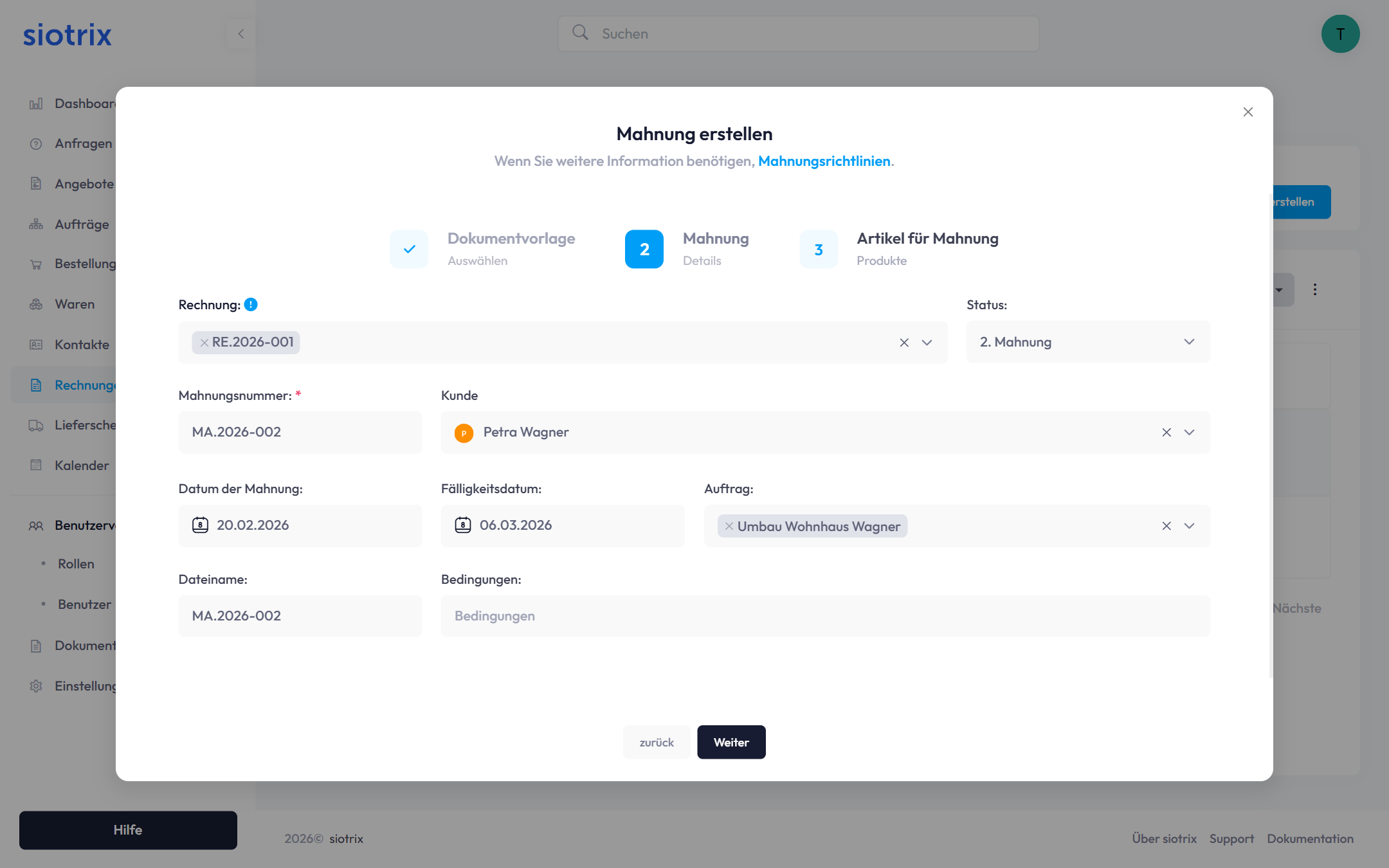1389x868 pixels.
Task: Open the Mahnungsrichtlinien link
Action: click(x=824, y=161)
